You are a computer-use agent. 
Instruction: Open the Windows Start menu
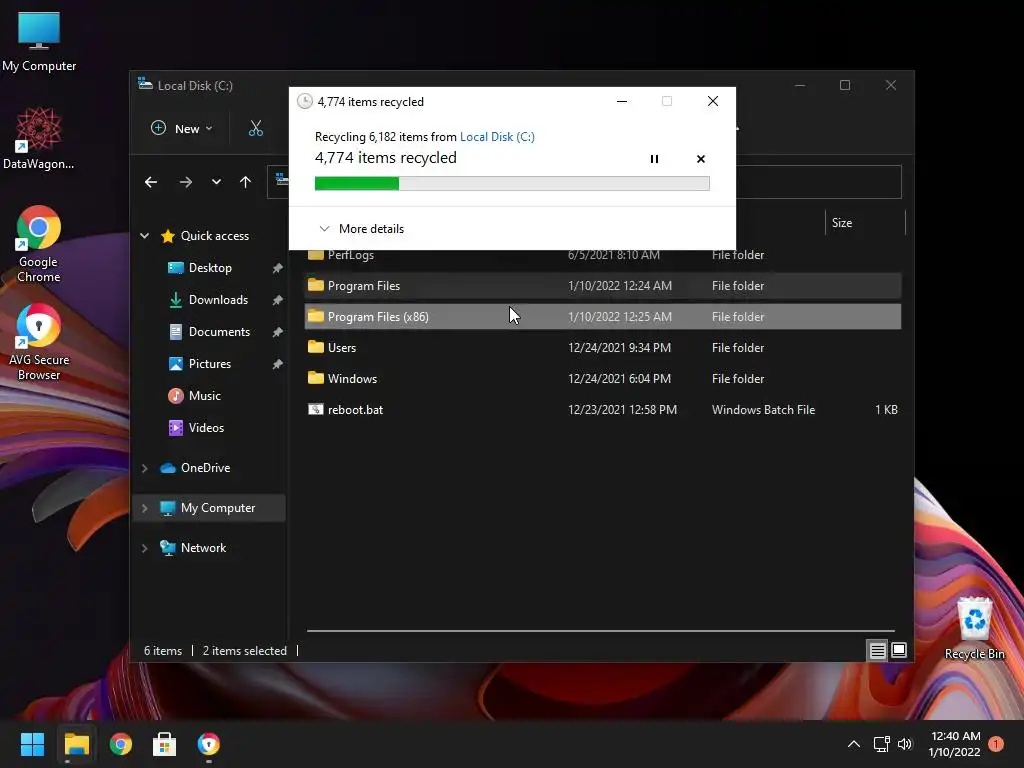point(32,744)
